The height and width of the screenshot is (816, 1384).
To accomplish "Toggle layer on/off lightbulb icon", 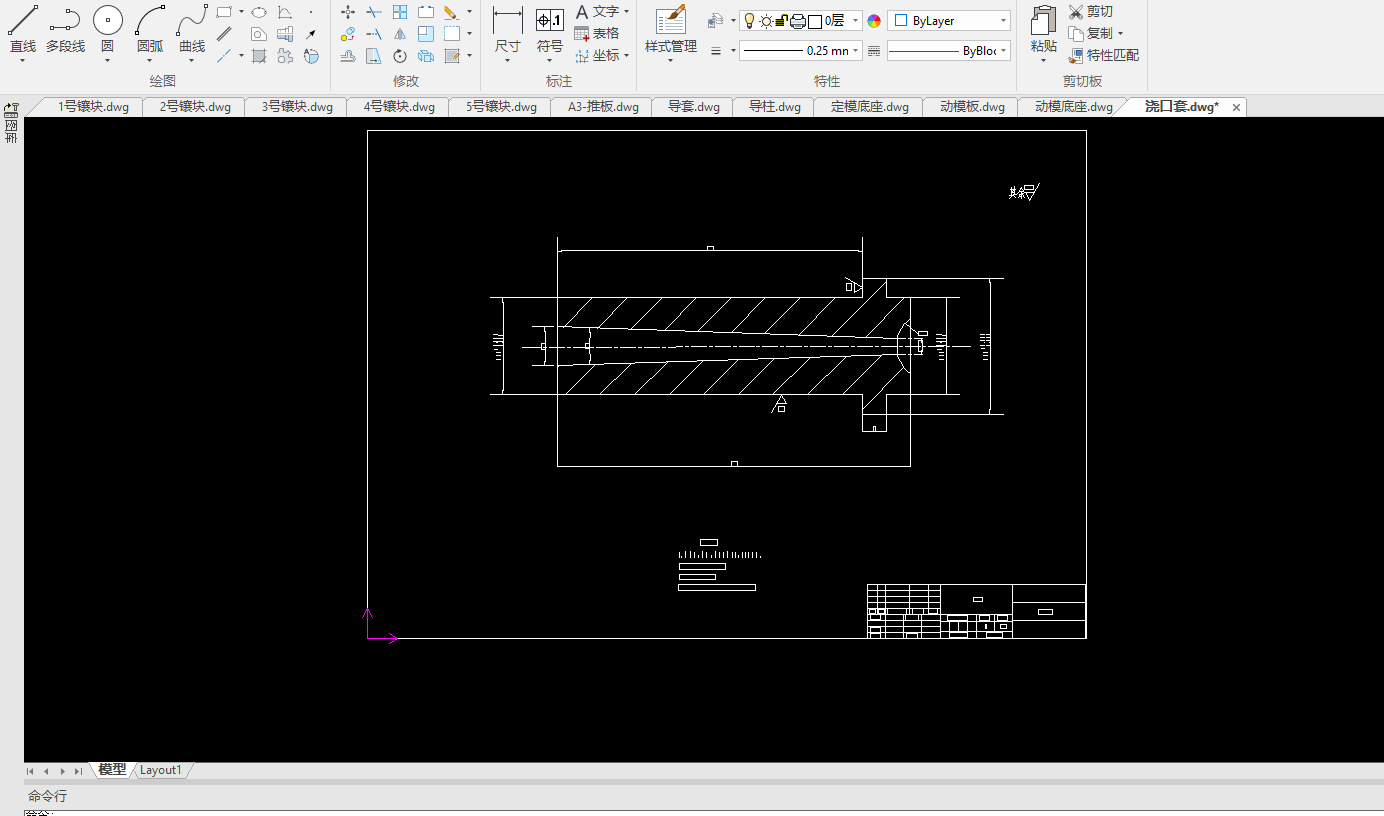I will pyautogui.click(x=749, y=21).
